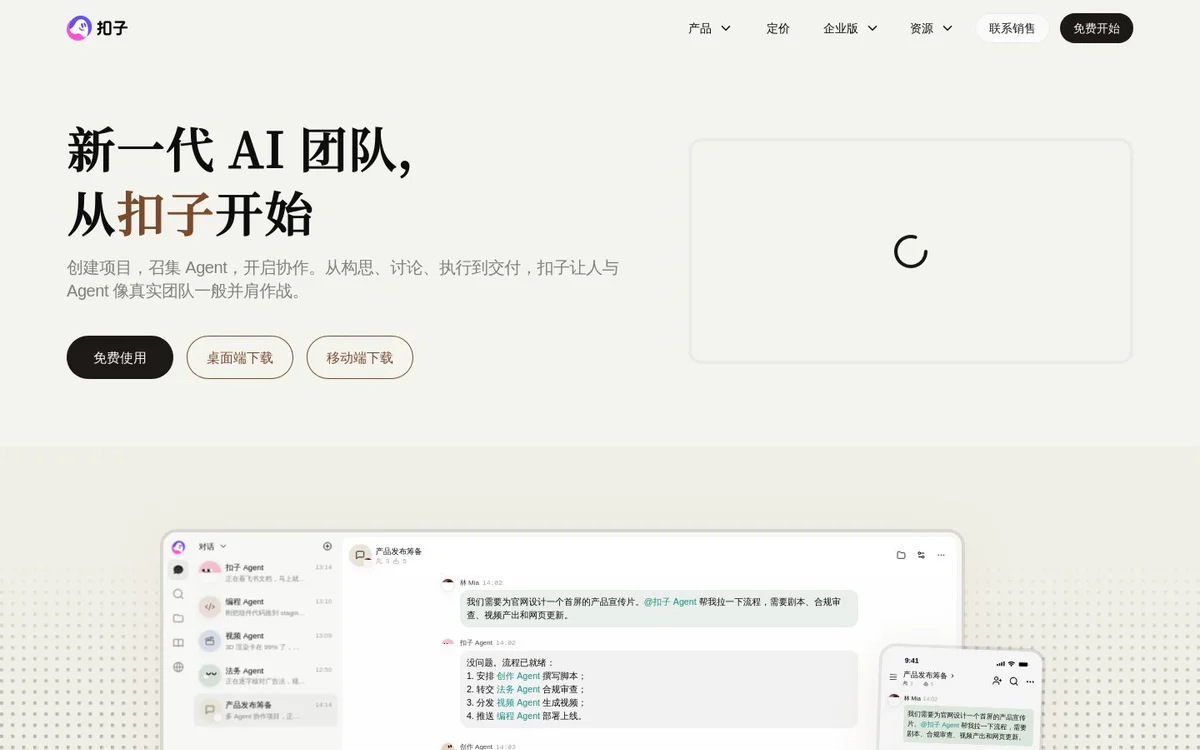Click the 桌面端下载 button
This screenshot has width=1200, height=750.
240,357
